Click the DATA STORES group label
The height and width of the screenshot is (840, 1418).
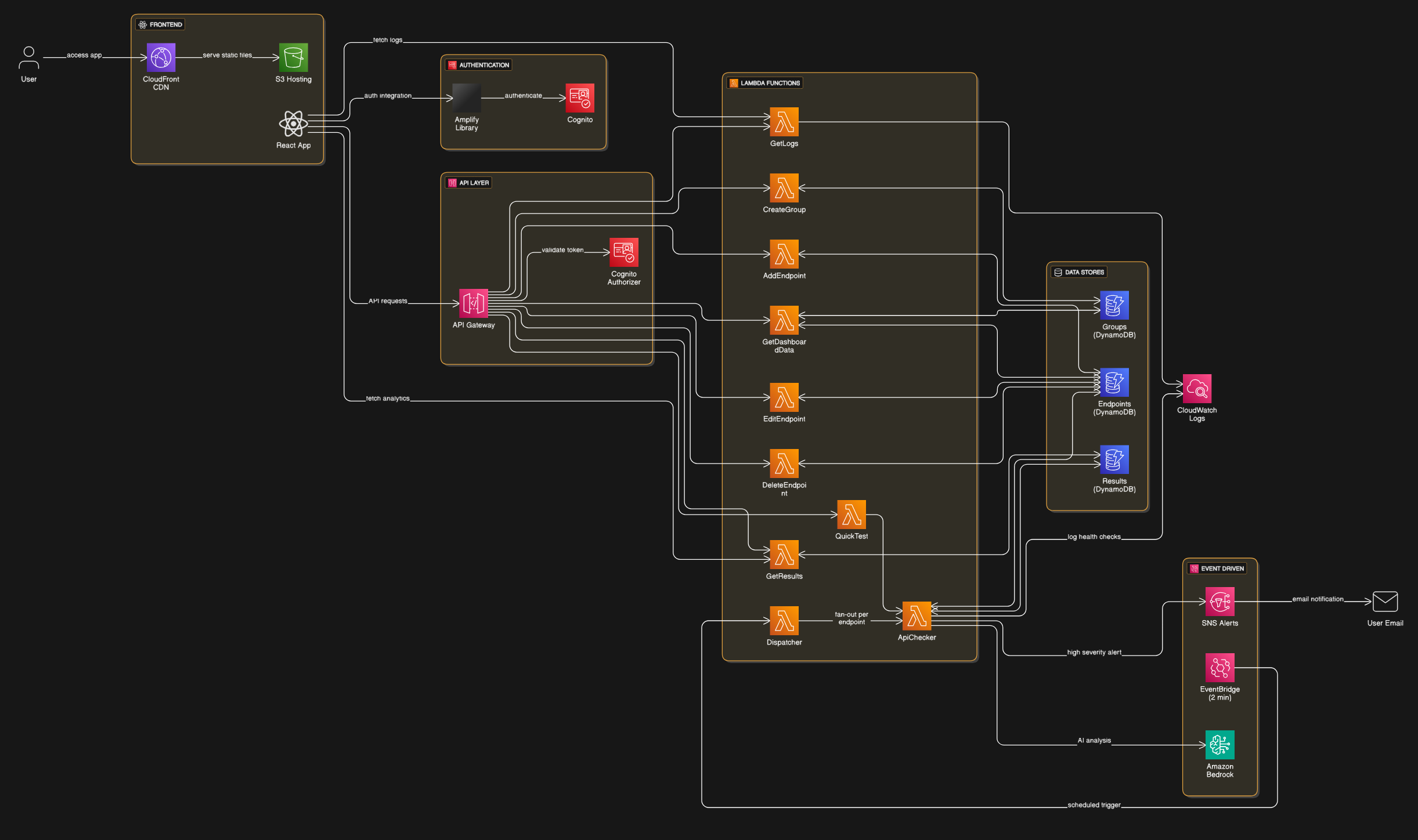coord(1084,272)
